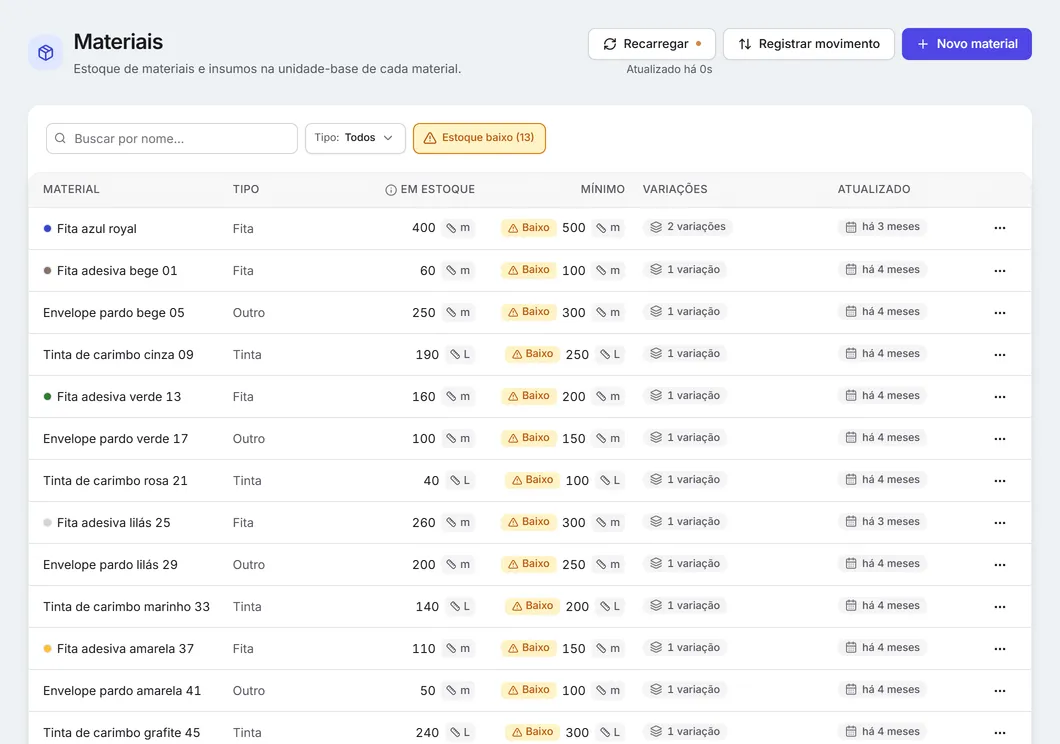This screenshot has height=744, width=1060.
Task: Click the TIPO column header
Action: (x=246, y=189)
